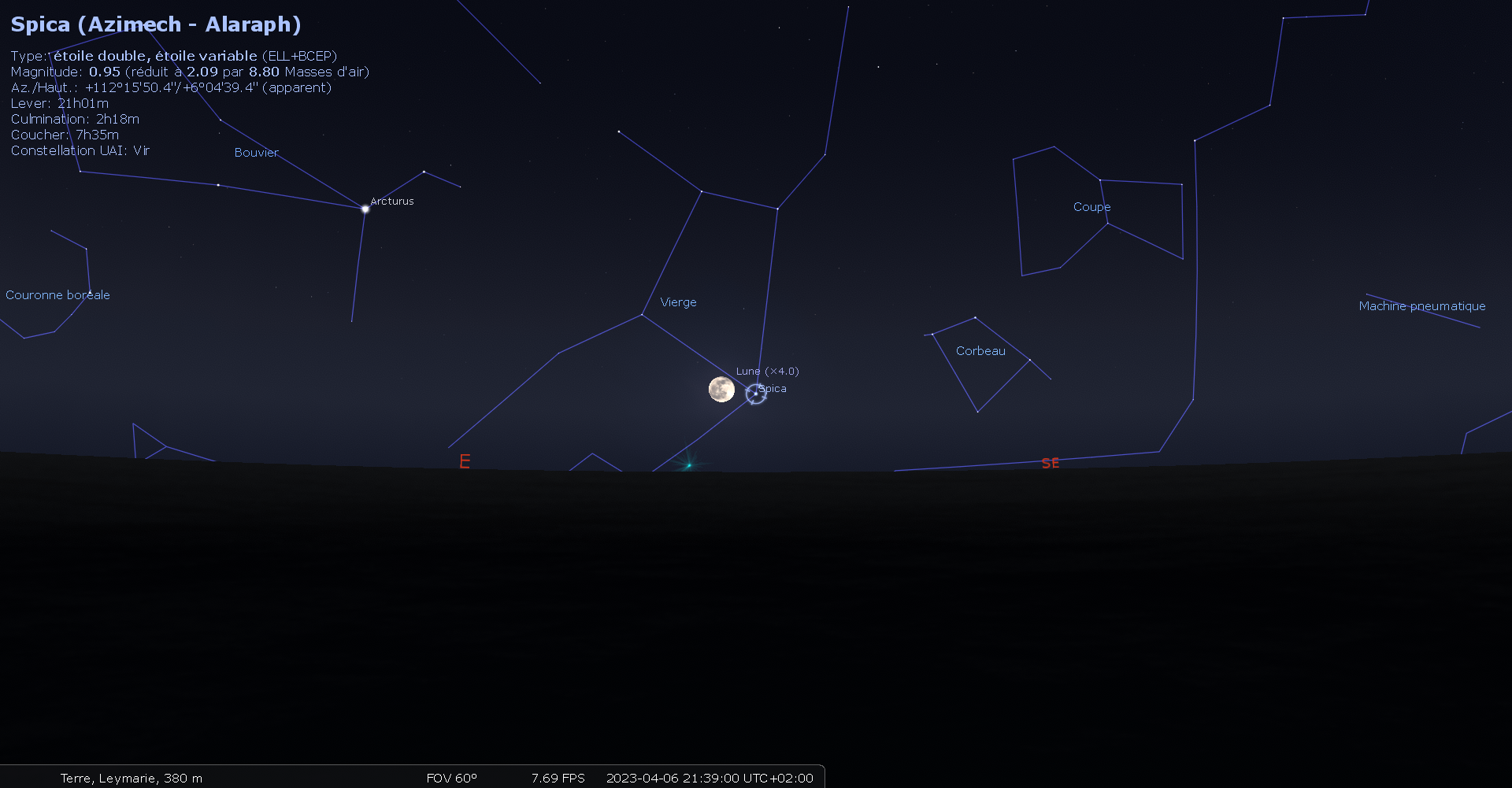
Task: Click the Moon disc next to Spica
Action: (721, 389)
